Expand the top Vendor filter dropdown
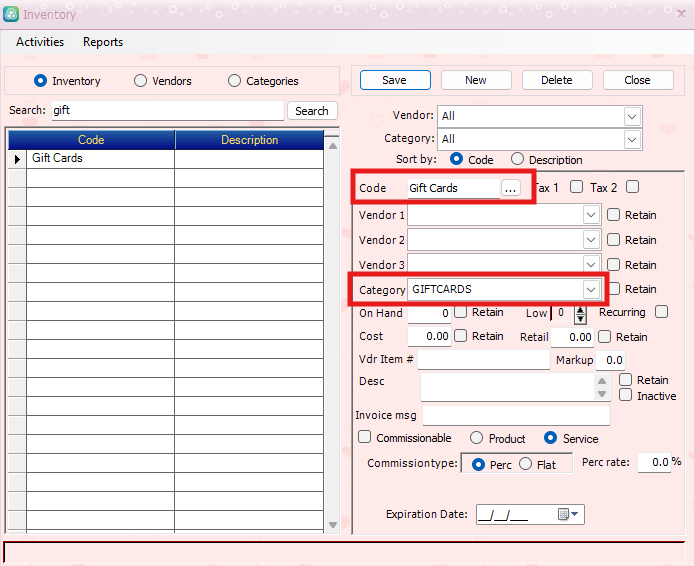 click(632, 116)
